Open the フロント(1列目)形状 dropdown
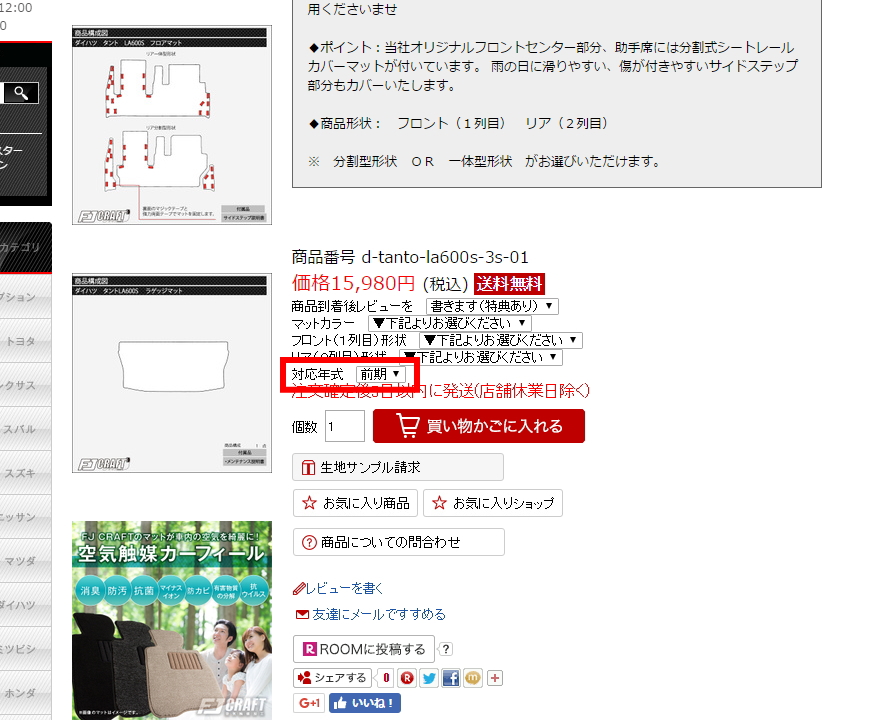The width and height of the screenshot is (890, 720). pyautogui.click(x=501, y=340)
